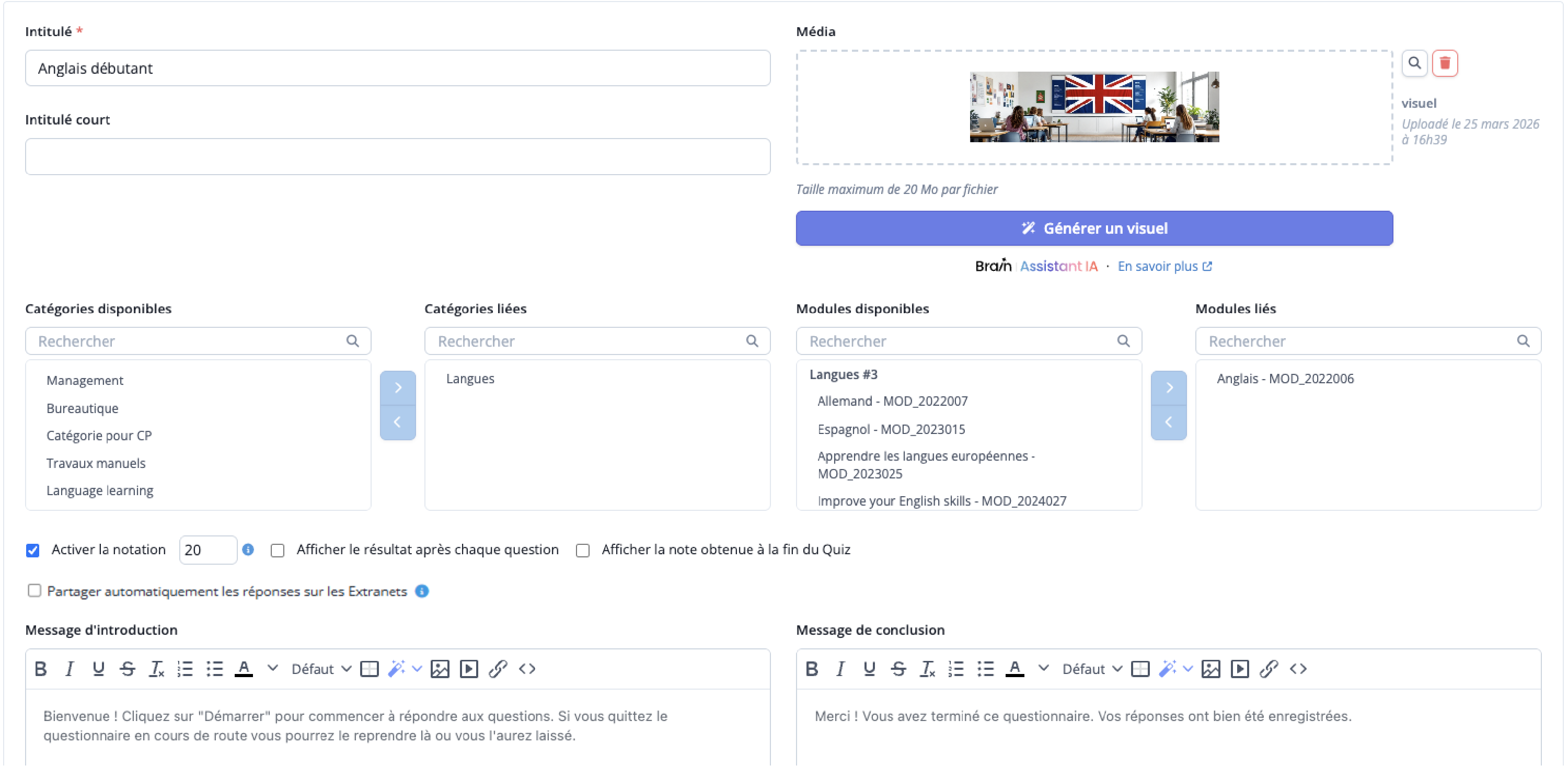Screen dimensions: 1568x766
Task: Expand AI magic wand dropdown in introduction editor
Action: [x=417, y=669]
